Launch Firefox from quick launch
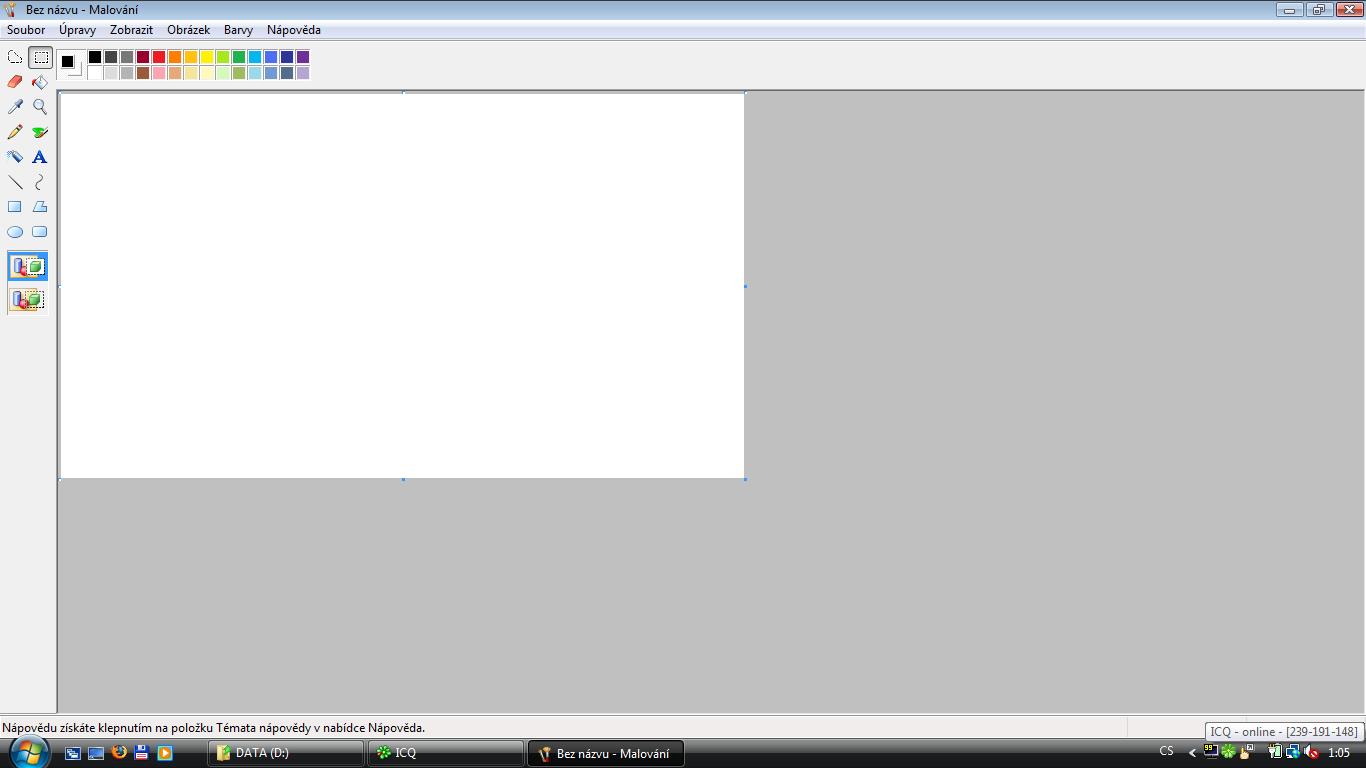Viewport: 1366px width, 768px height. pos(119,752)
